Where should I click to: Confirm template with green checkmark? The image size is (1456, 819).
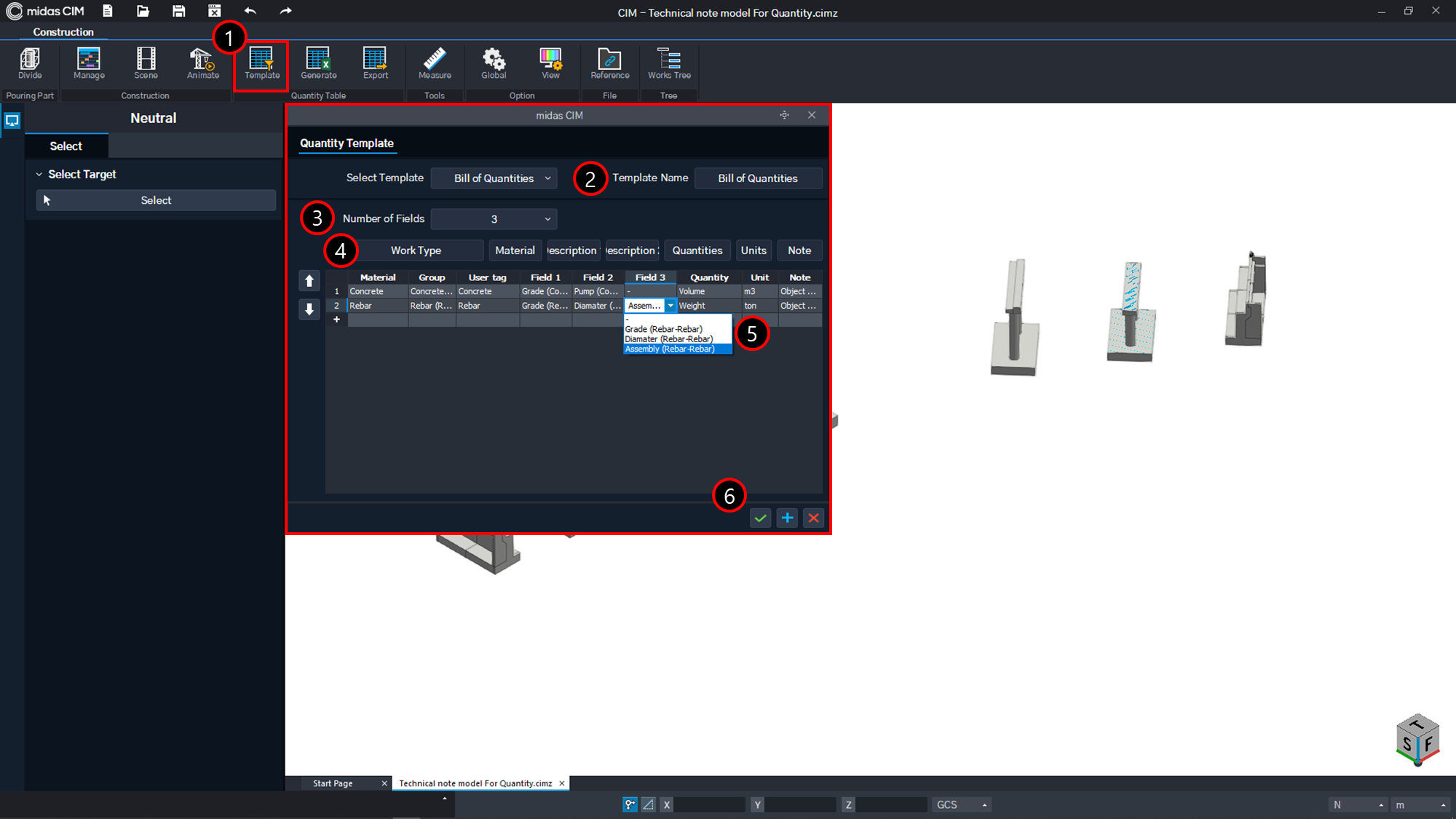760,518
